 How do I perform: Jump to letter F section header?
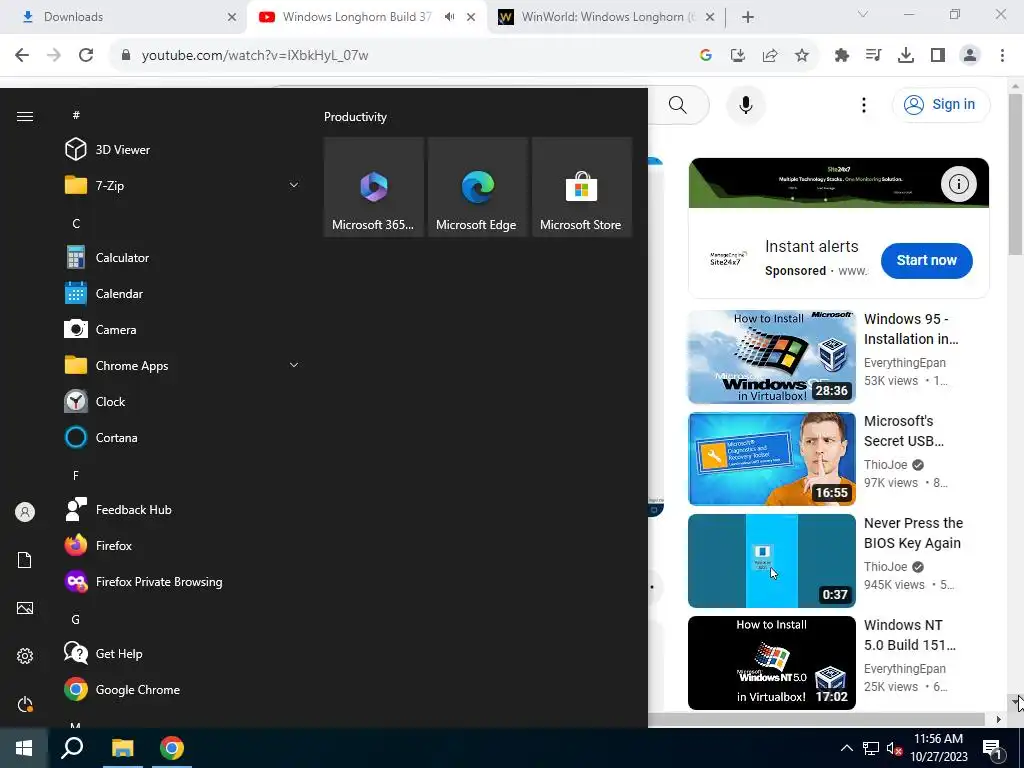[76, 475]
